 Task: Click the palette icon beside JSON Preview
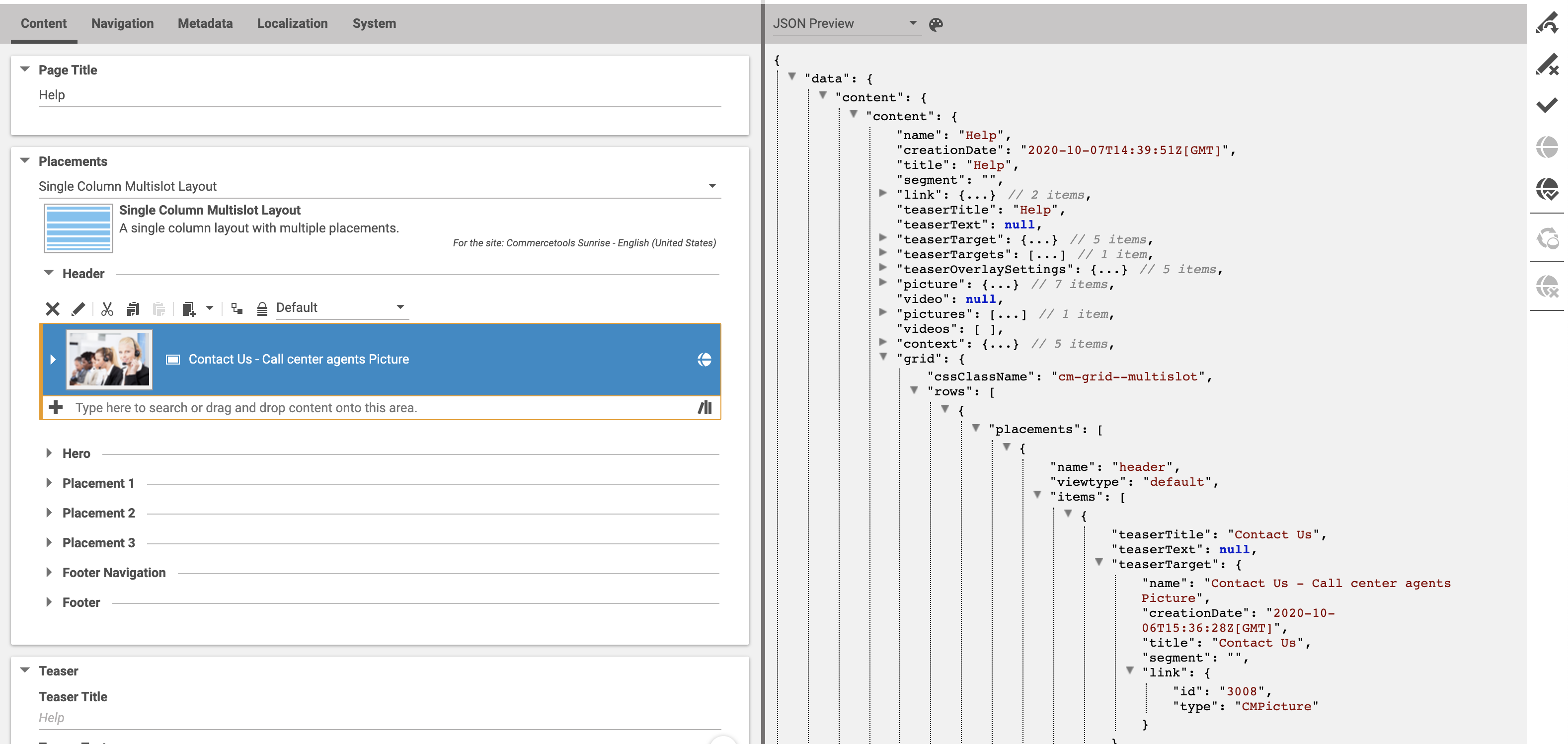tap(936, 24)
